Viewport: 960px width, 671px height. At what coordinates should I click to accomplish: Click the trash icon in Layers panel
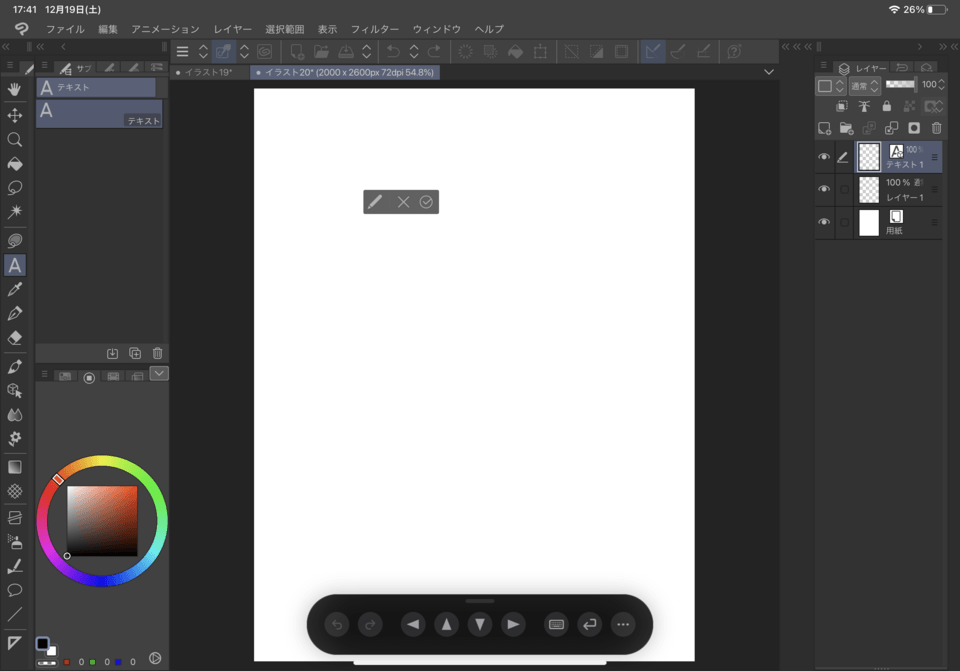click(936, 128)
